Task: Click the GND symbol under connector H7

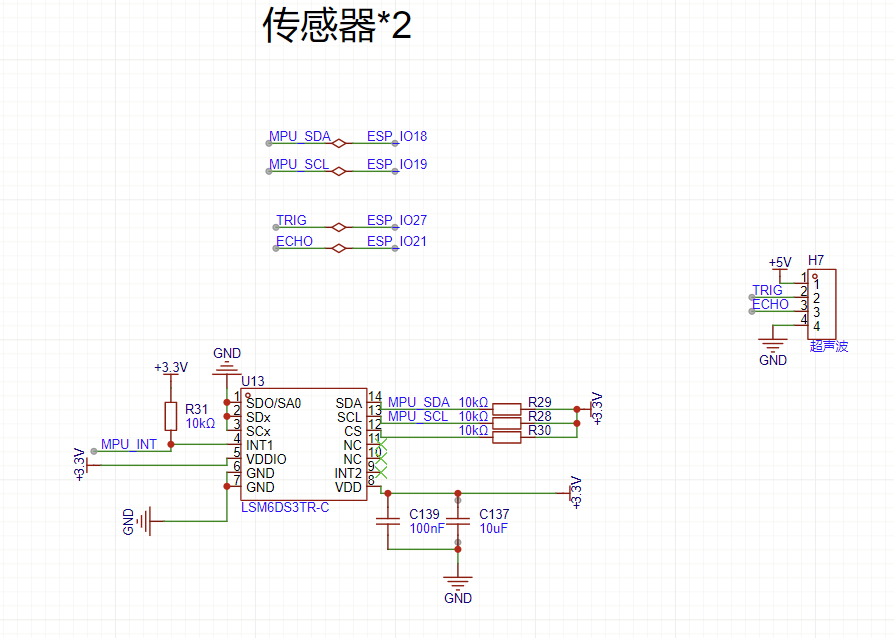Action: (x=773, y=346)
